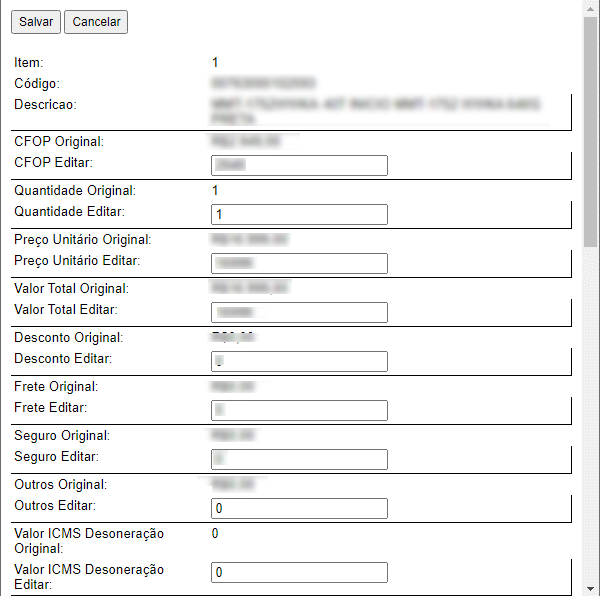Select the Seguro Editar text field
Viewport: 600px width, 596px height.
299,460
